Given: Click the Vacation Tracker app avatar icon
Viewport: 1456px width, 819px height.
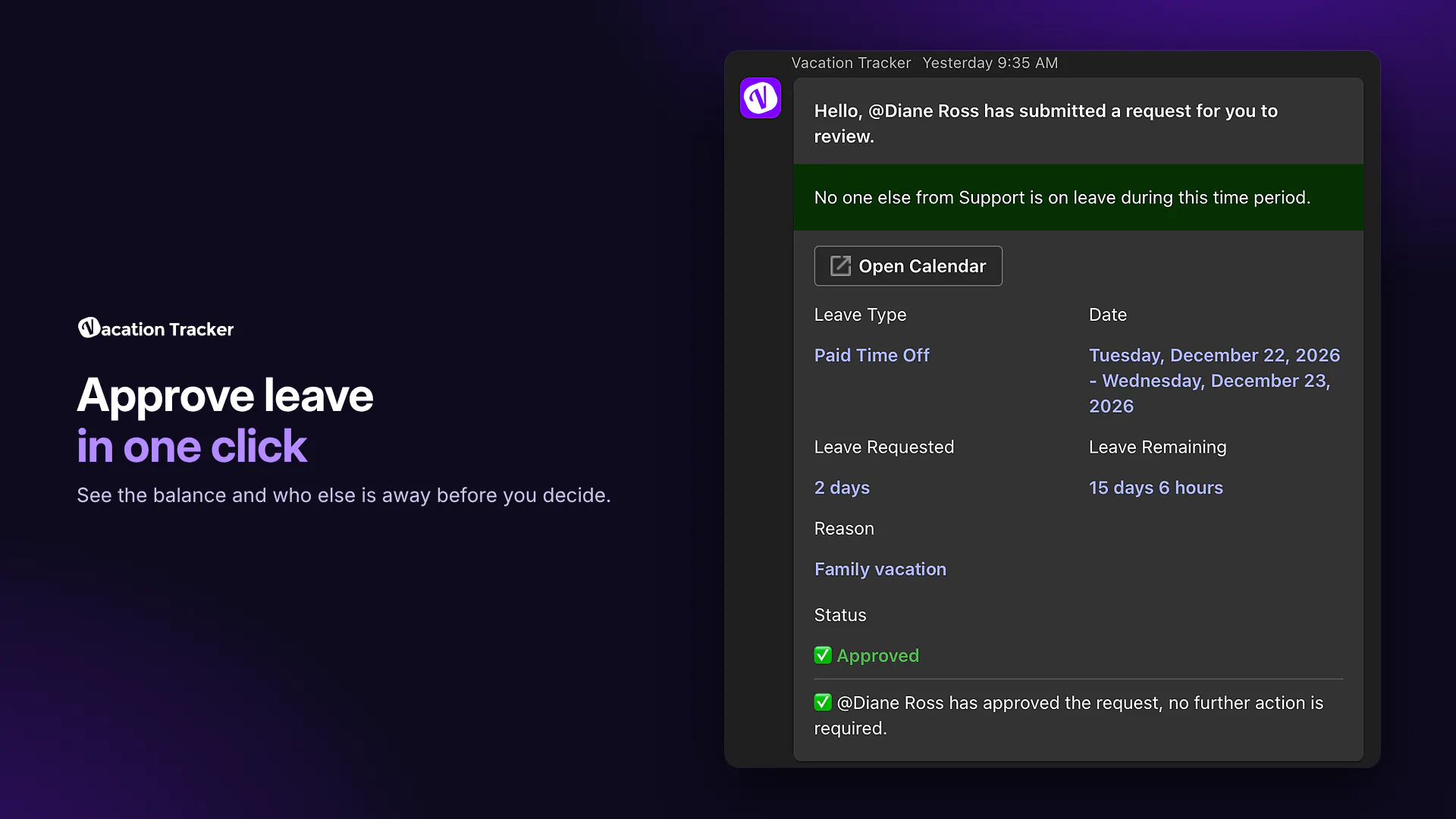Looking at the screenshot, I should coord(760,98).
